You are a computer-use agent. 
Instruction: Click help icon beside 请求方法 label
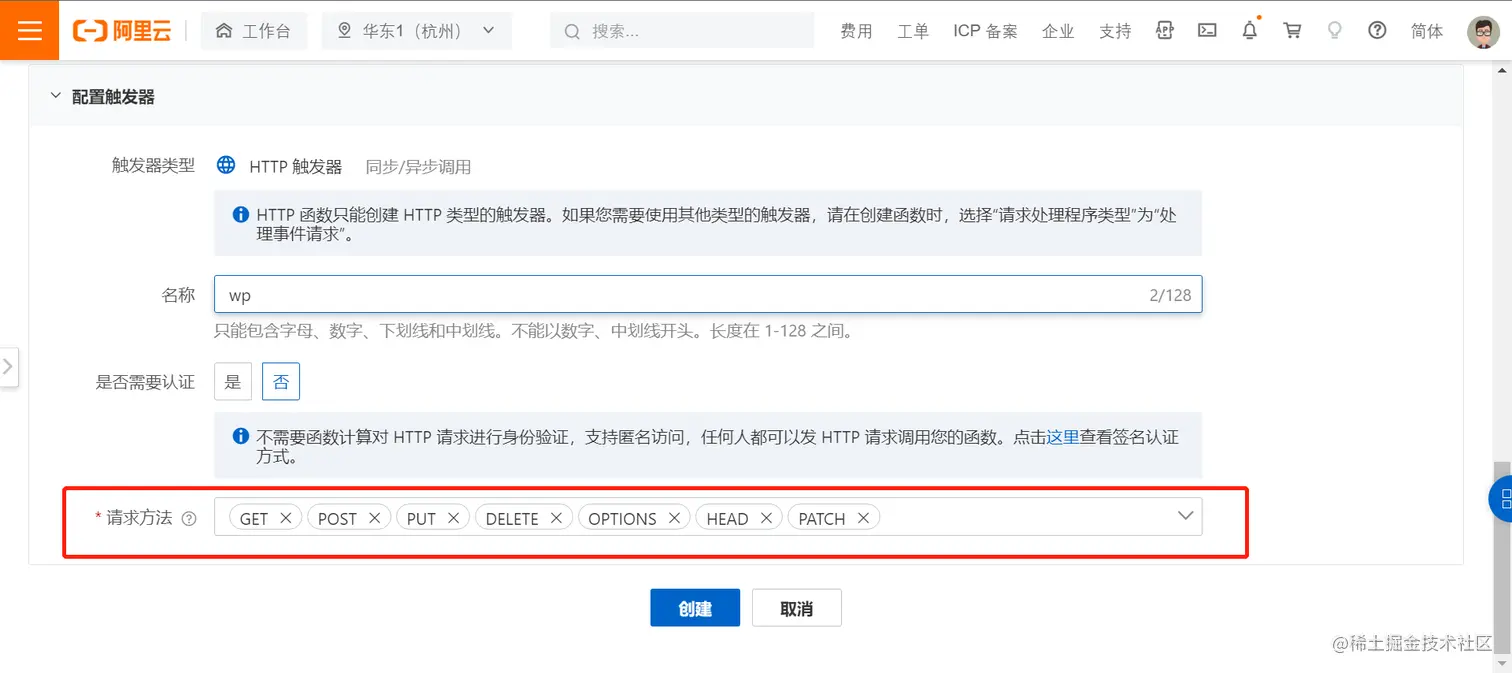(x=189, y=518)
